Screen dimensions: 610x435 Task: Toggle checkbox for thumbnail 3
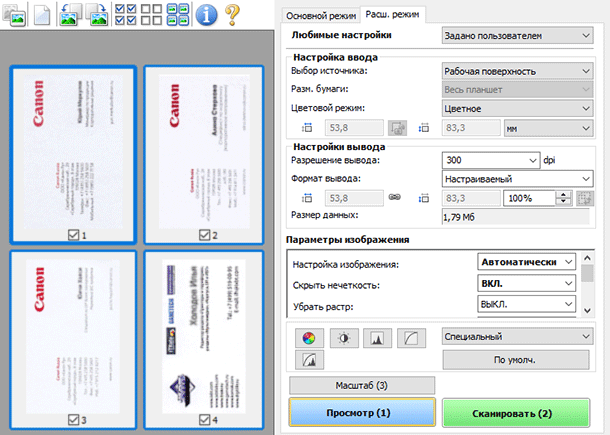[73, 420]
